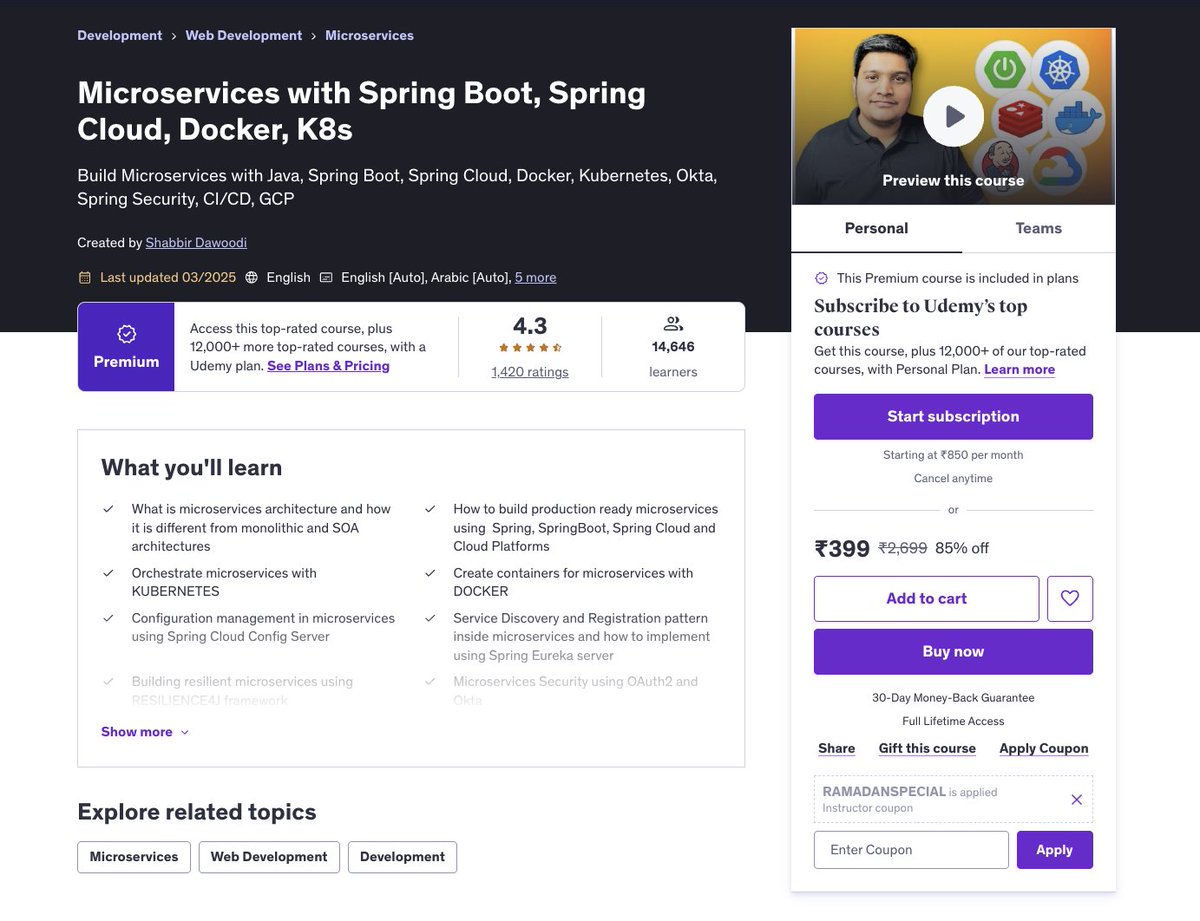Show 5 more caption languages

click(535, 277)
